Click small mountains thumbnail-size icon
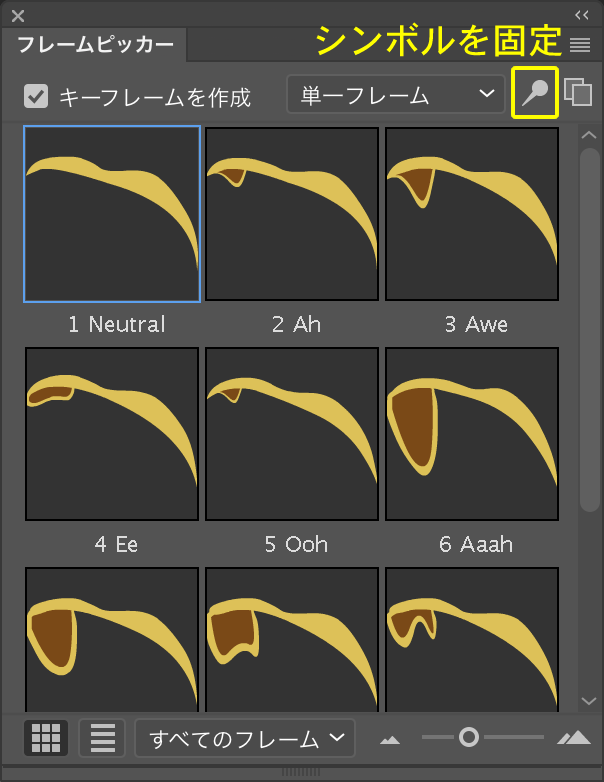This screenshot has height=782, width=604. 390,740
